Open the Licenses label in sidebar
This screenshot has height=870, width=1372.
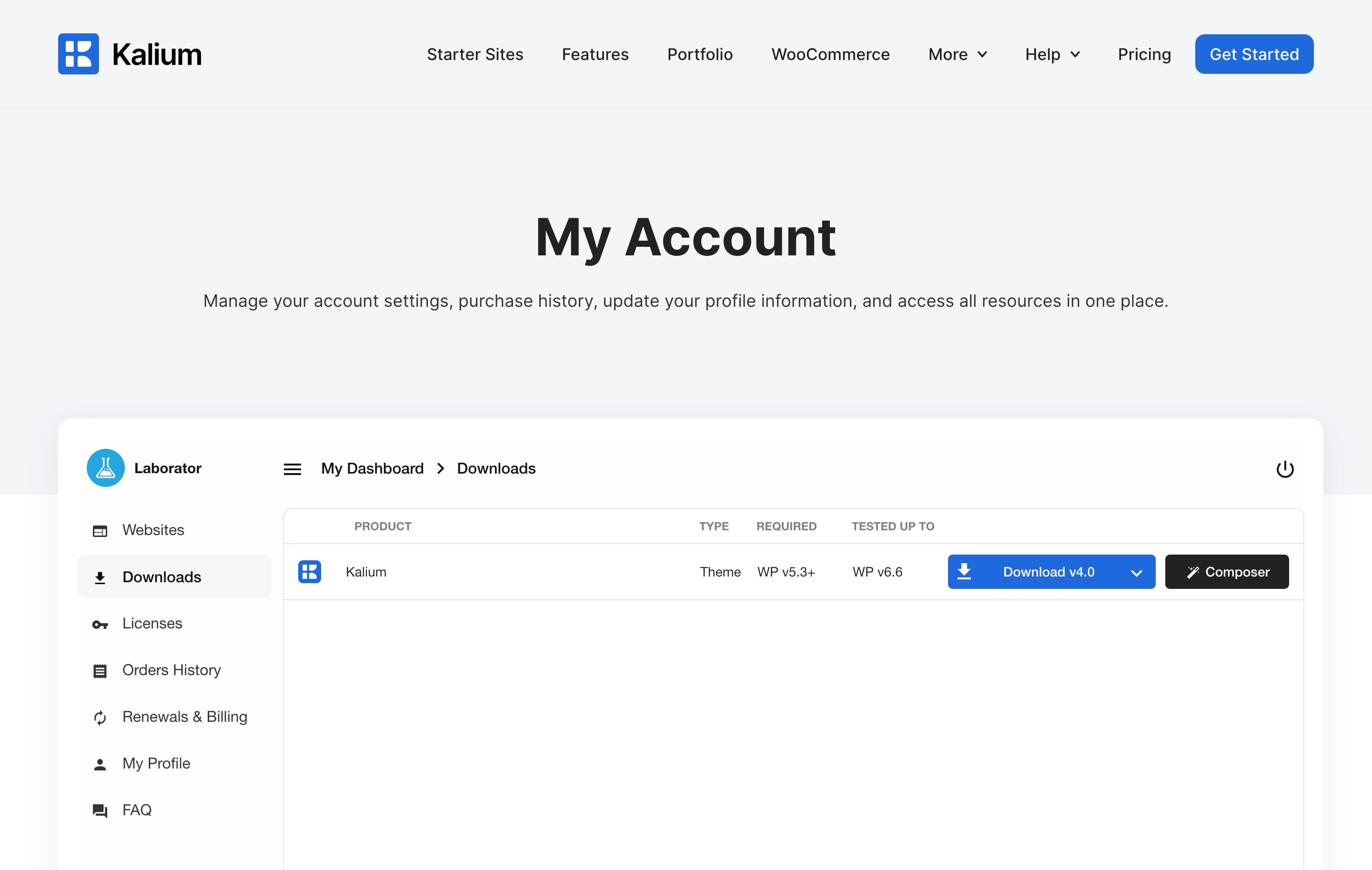152,623
